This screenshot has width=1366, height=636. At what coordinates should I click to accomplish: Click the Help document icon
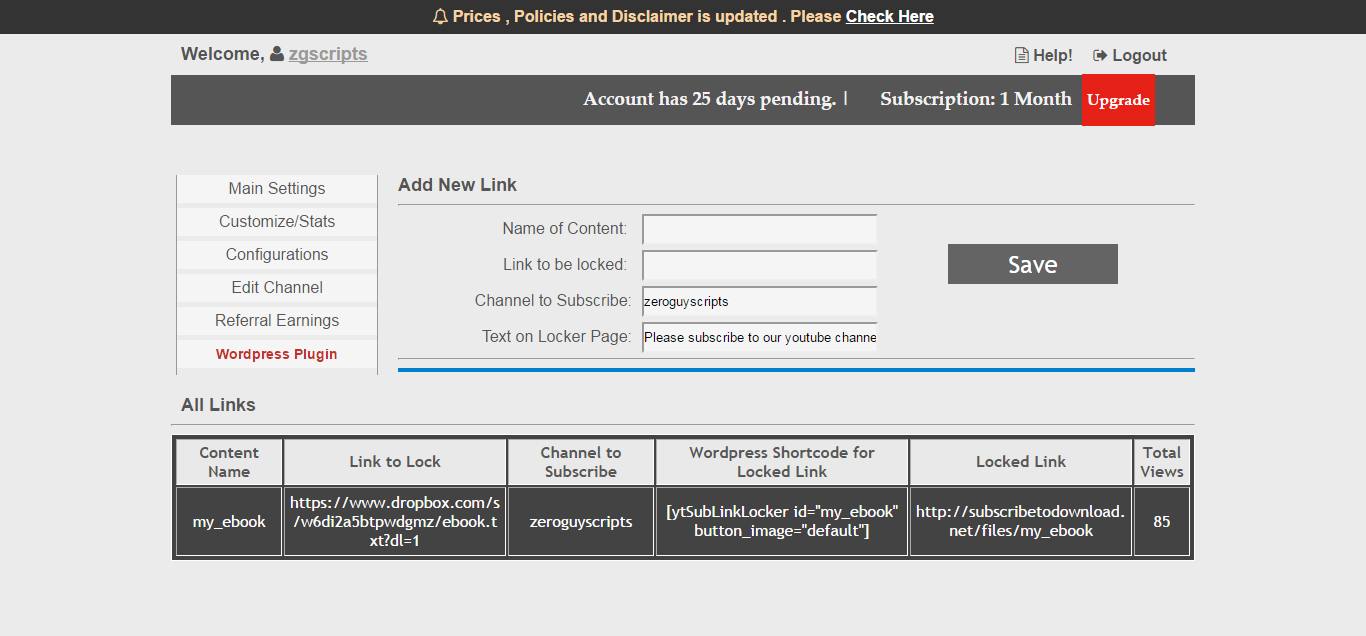pos(1021,56)
